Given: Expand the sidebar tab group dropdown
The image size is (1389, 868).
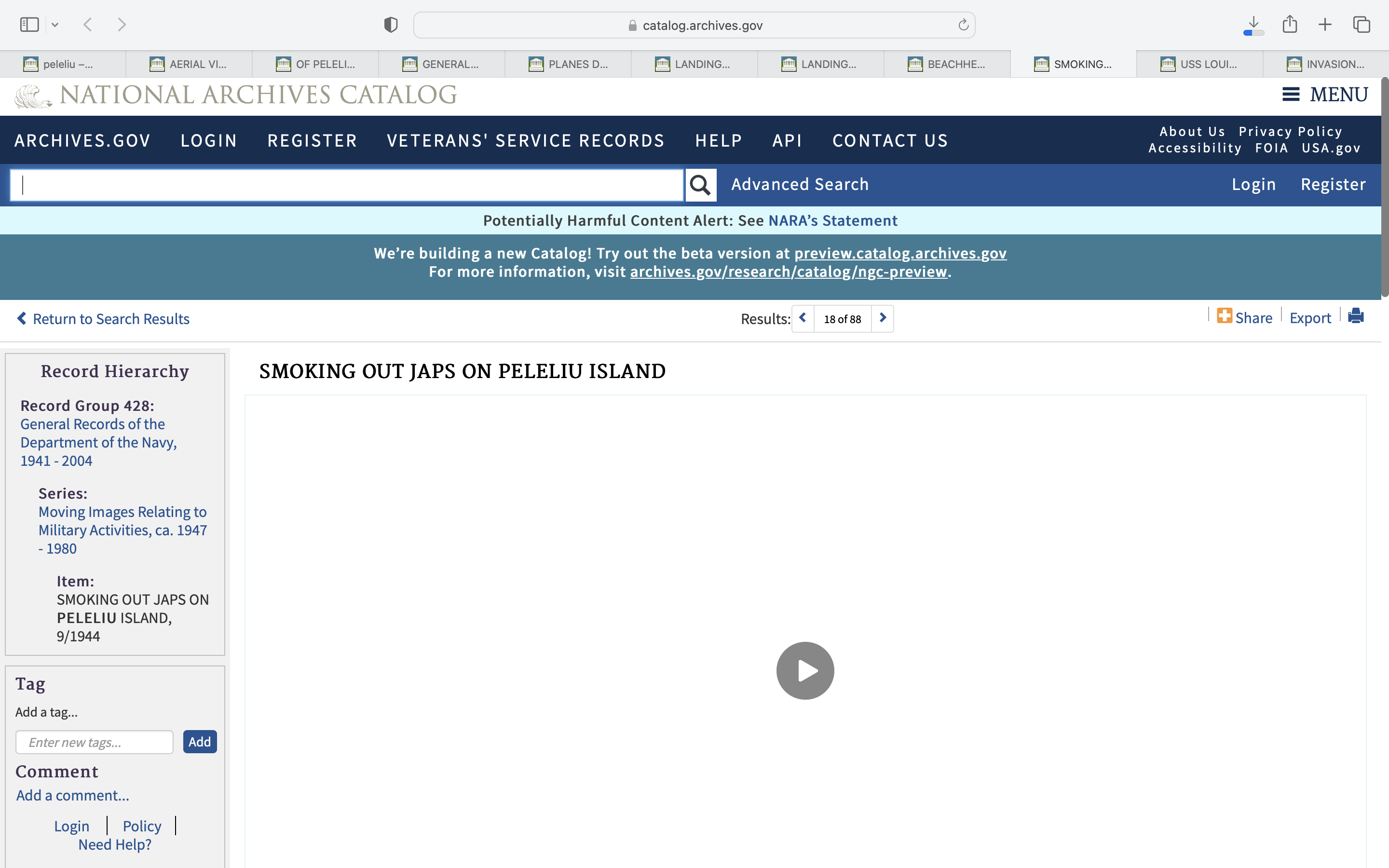Looking at the screenshot, I should point(55,25).
